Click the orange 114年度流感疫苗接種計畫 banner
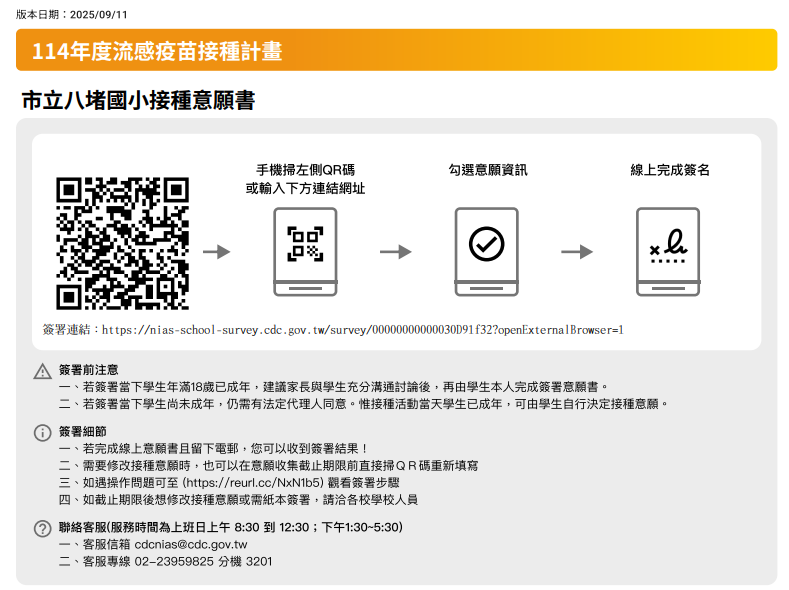Screen dimensions: 789x590 (x=396, y=50)
